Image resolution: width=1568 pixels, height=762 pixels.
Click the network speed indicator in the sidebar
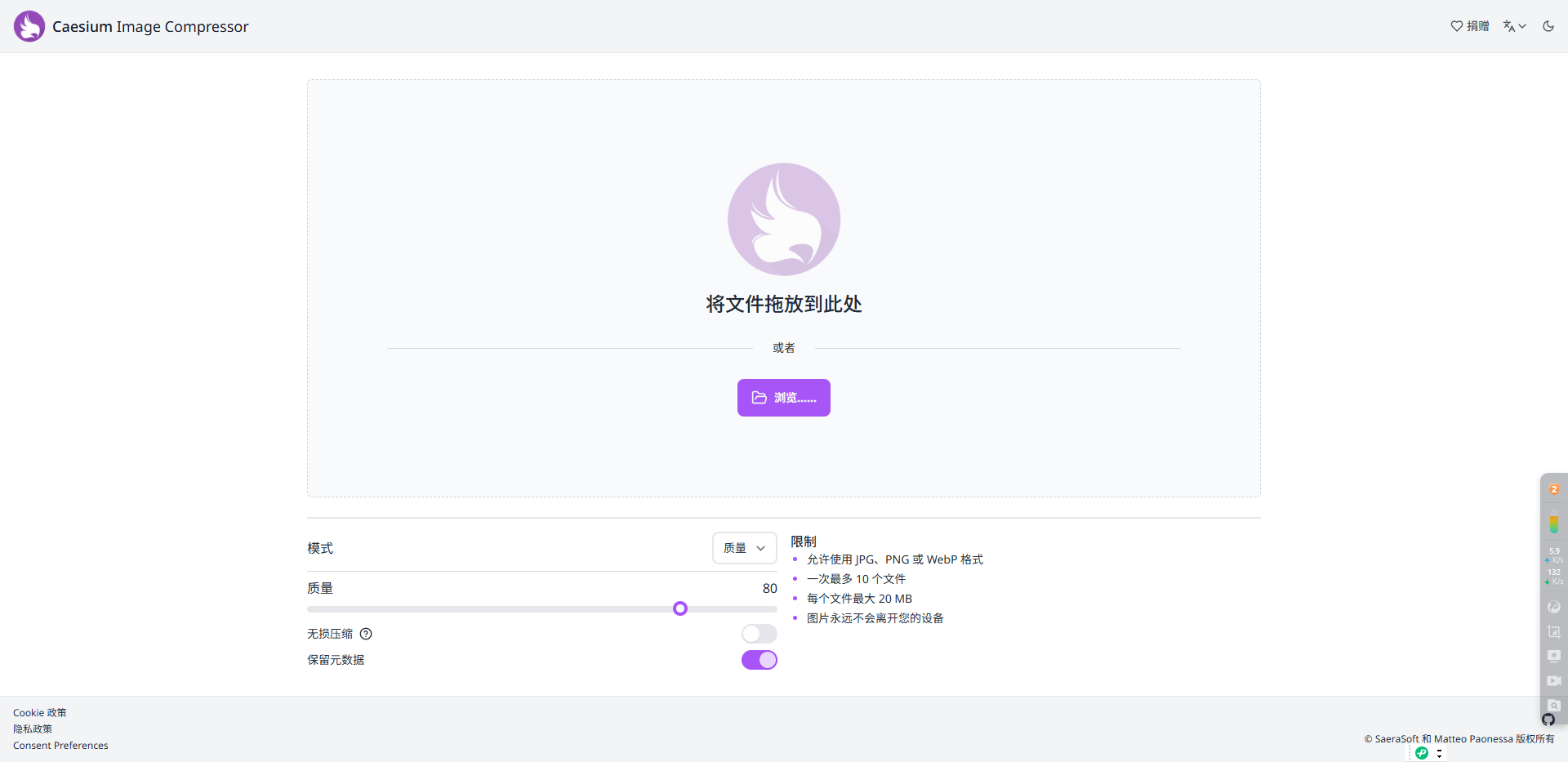point(1554,568)
